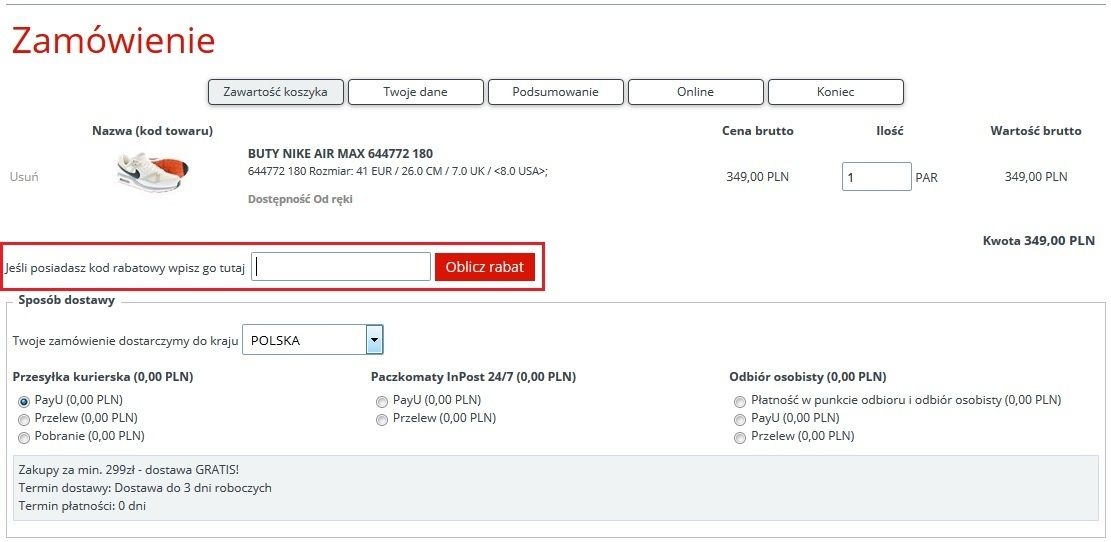Switch to the Podsumowanie step

click(x=556, y=92)
